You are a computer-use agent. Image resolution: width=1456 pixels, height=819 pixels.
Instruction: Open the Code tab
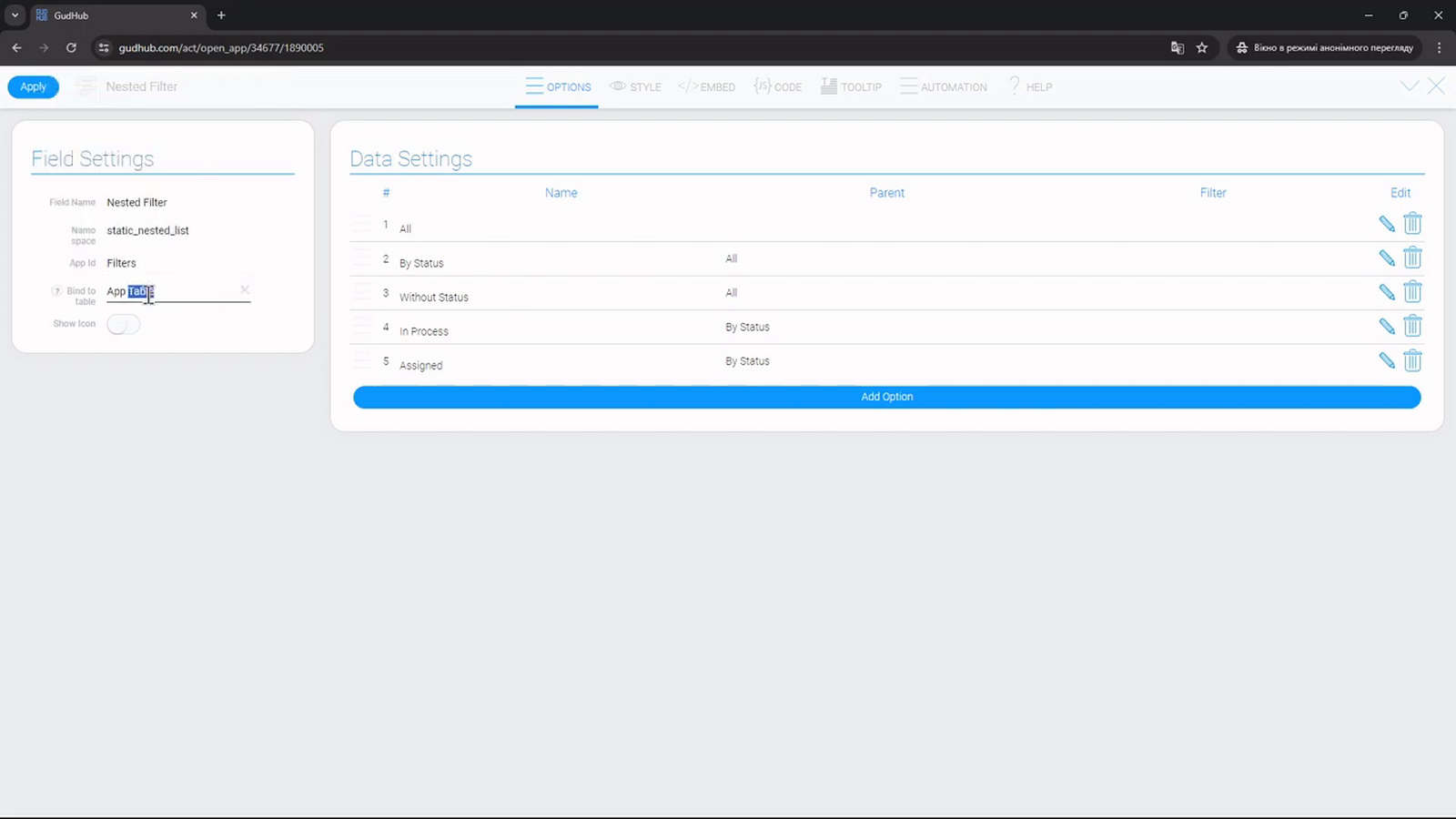(x=777, y=86)
